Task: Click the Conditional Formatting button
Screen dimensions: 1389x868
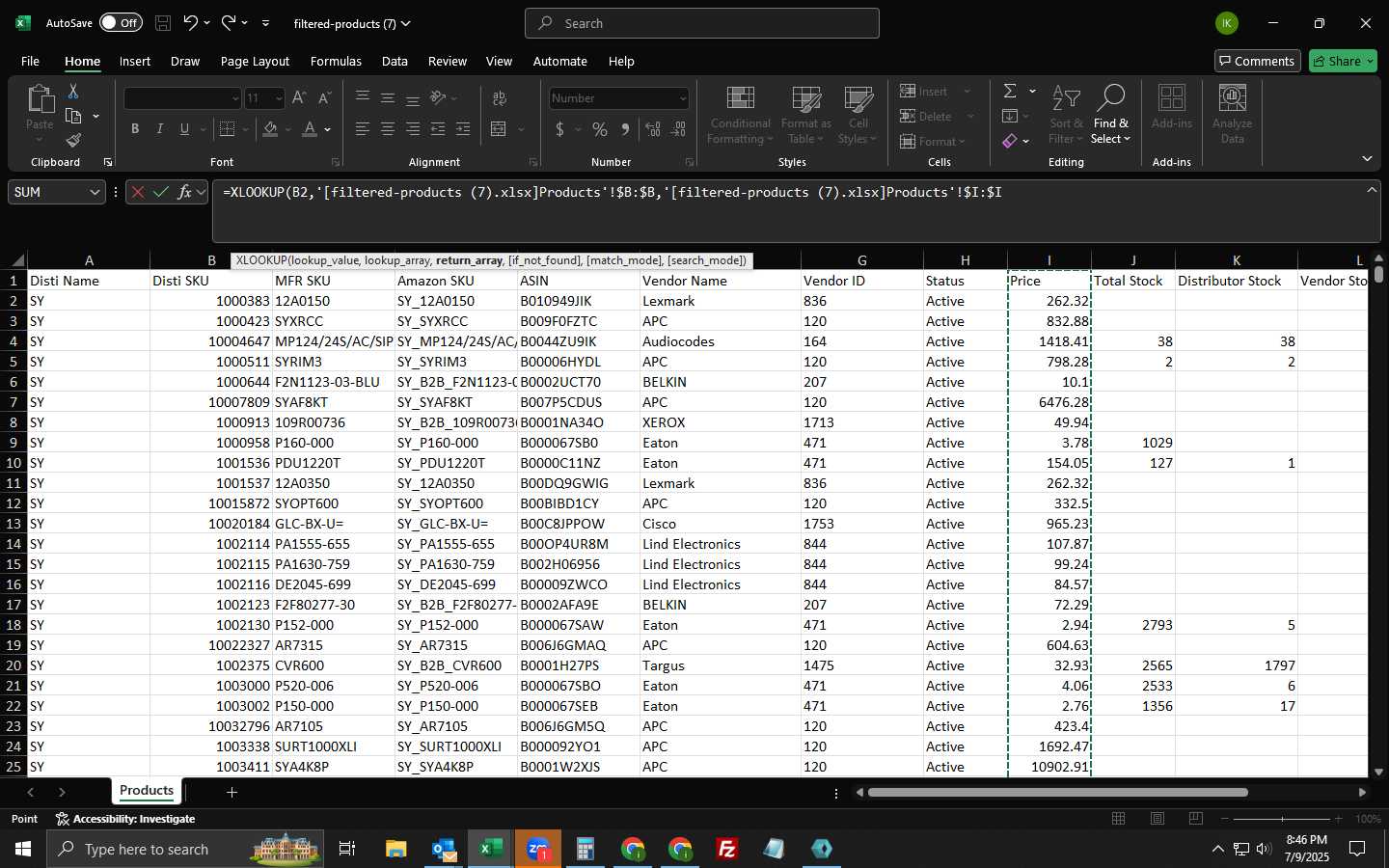Action: (x=740, y=114)
